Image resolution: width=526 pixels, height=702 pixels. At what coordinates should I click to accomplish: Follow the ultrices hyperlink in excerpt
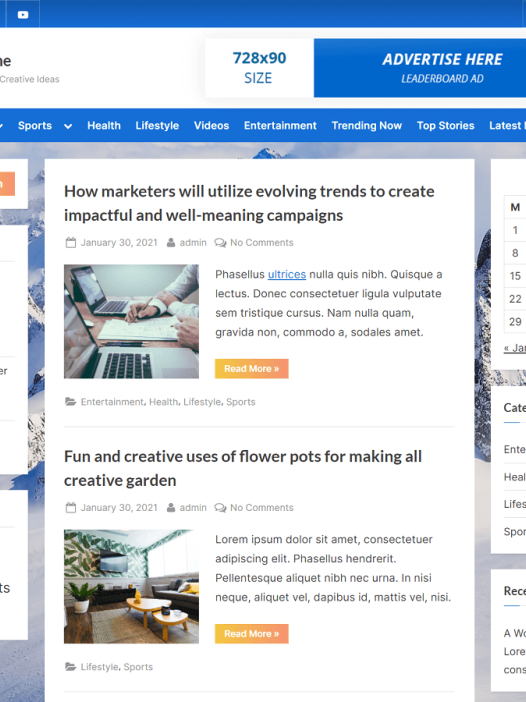click(x=287, y=274)
